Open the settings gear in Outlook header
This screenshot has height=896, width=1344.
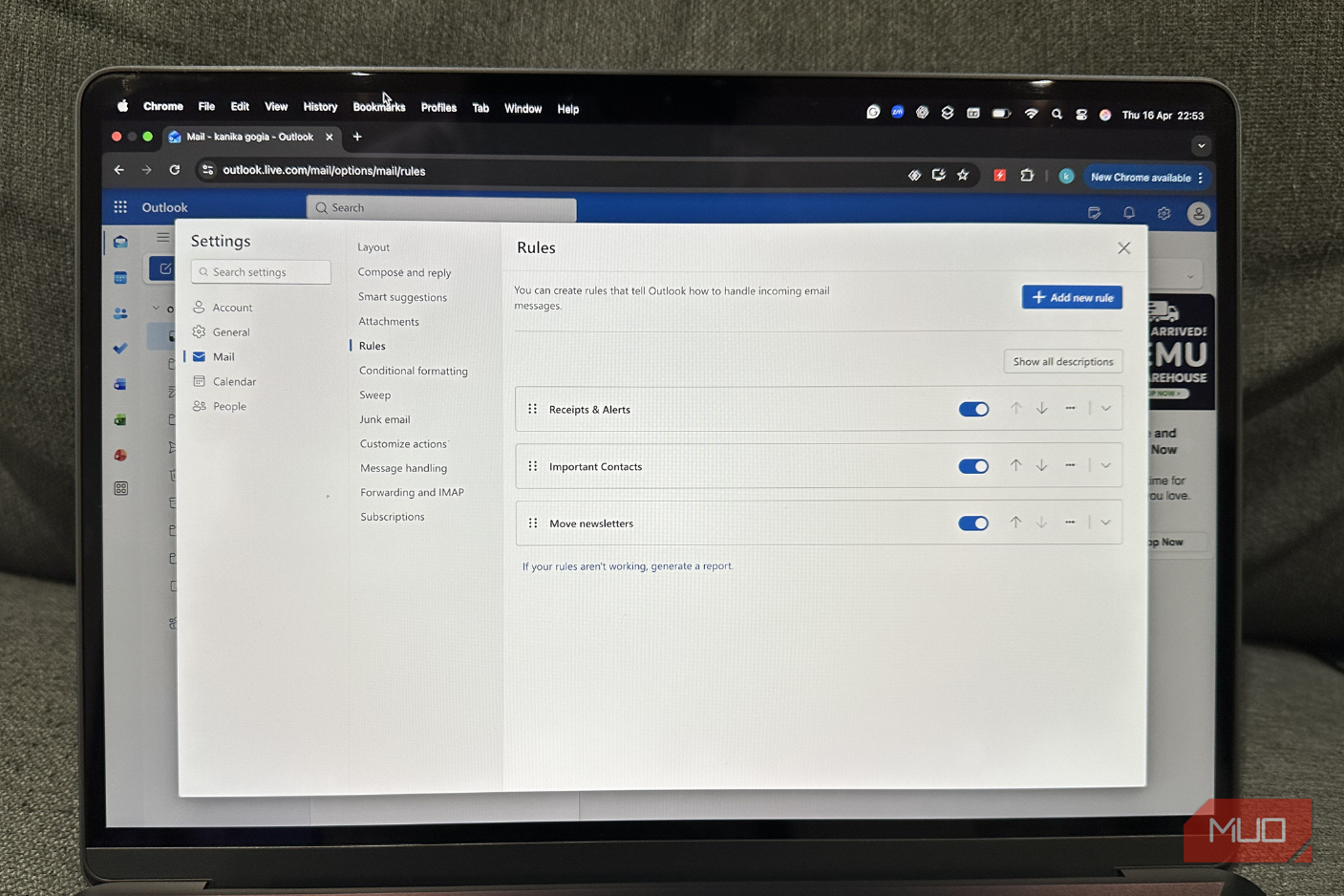click(1163, 213)
